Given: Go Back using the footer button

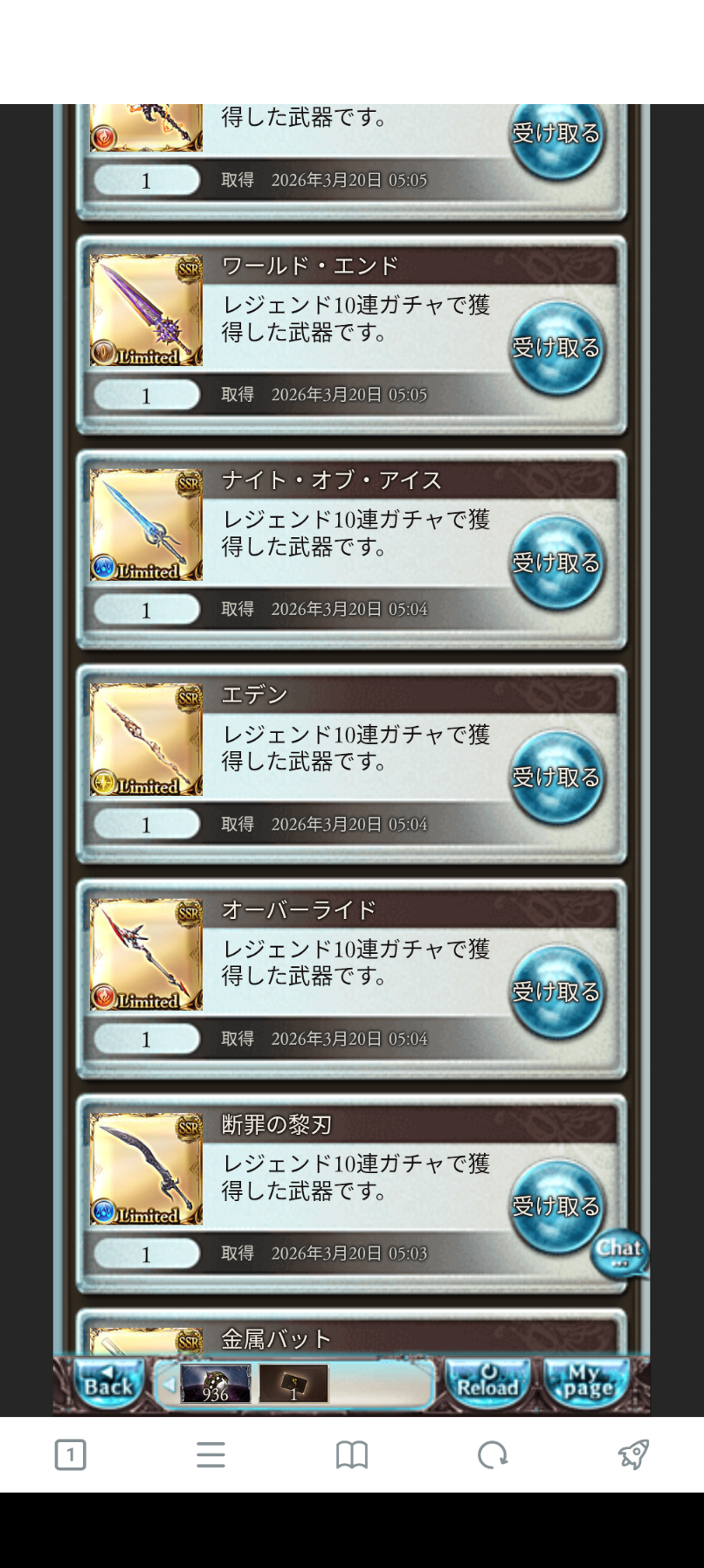Looking at the screenshot, I should coord(108,1384).
